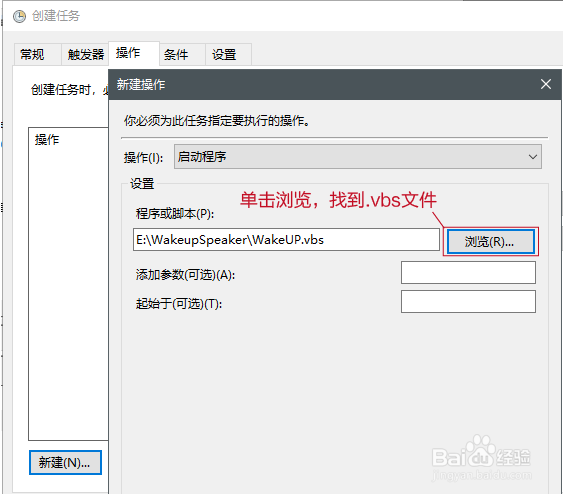This screenshot has width=563, height=495.
Task: Focus the 起始于(可选) input field
Action: pyautogui.click(x=468, y=302)
